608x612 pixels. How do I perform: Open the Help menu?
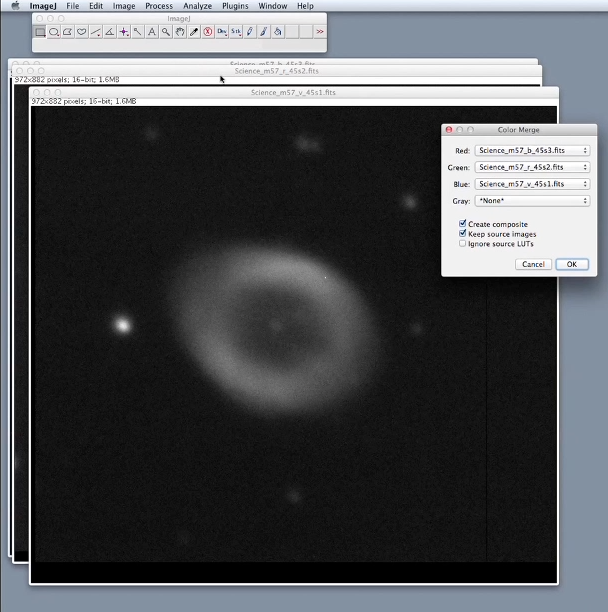point(305,6)
